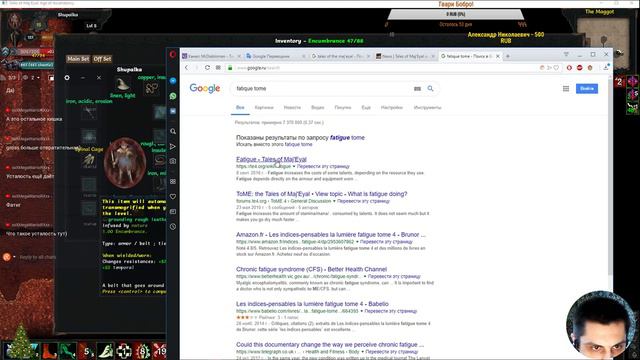The width and height of the screenshot is (640, 360).
Task: Open the Babelio fatigue tome 4 result
Action: click(x=312, y=304)
